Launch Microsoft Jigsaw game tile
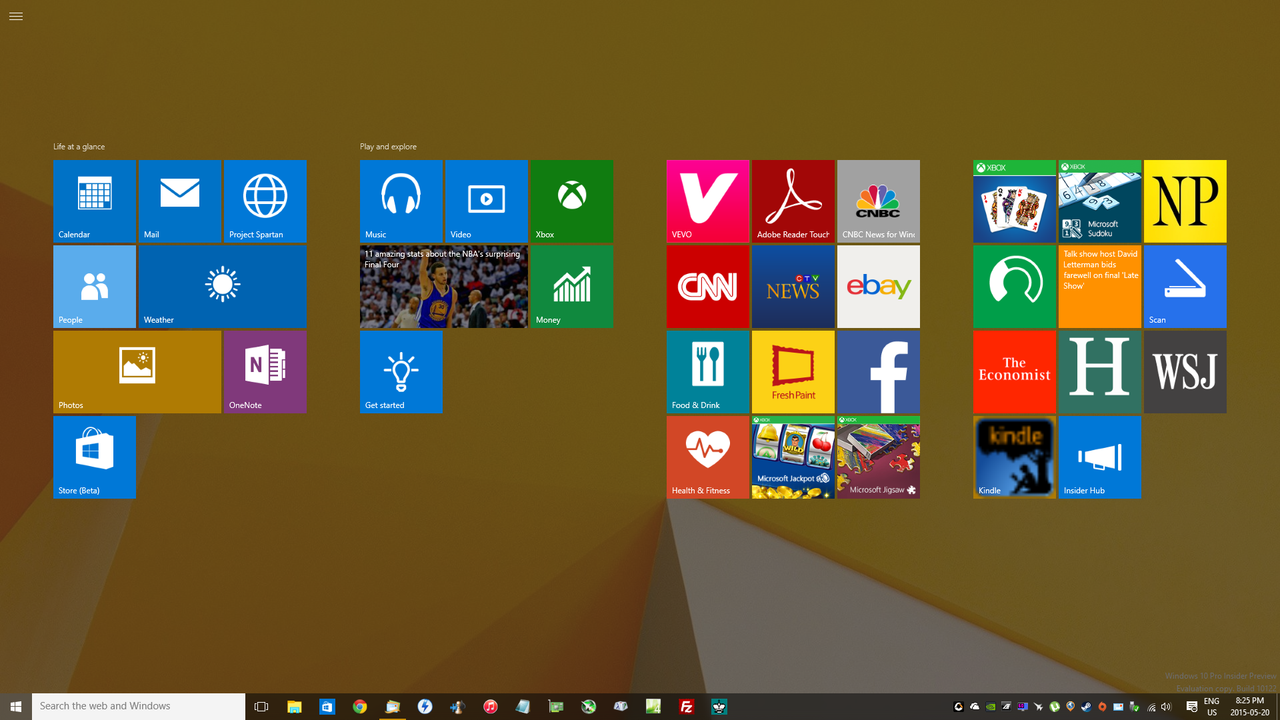This screenshot has height=720, width=1280. pos(878,457)
